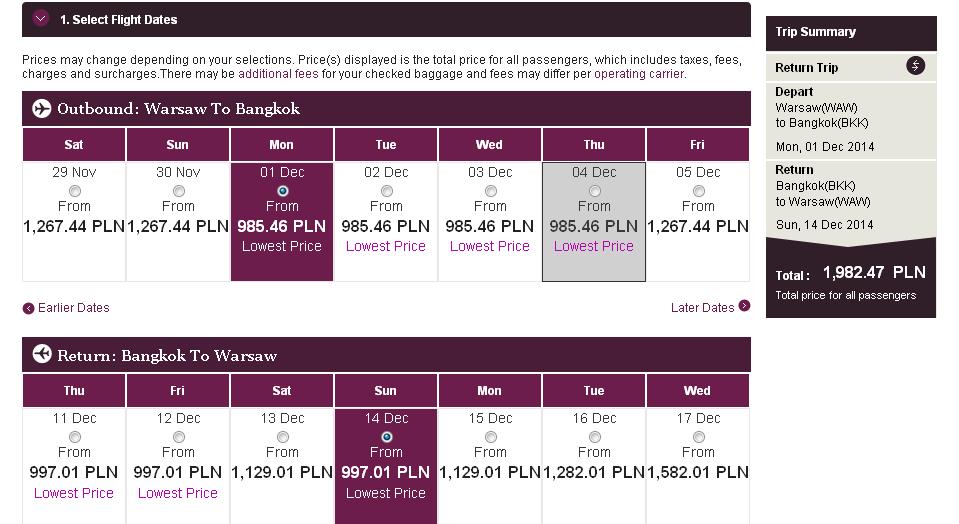
Task: Click the Sat return day column header
Action: click(x=281, y=391)
